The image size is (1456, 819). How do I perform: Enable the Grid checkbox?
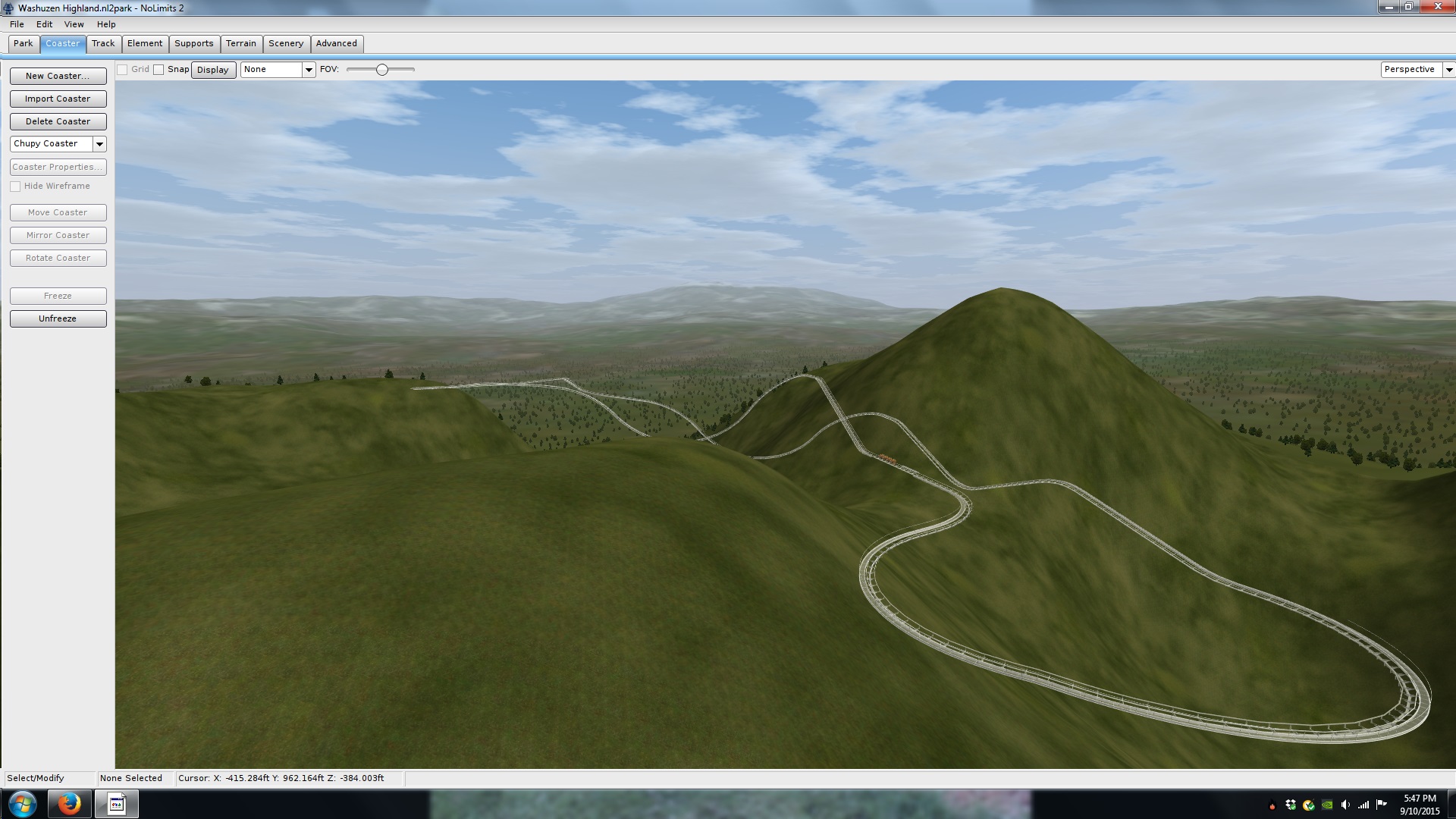tap(122, 70)
